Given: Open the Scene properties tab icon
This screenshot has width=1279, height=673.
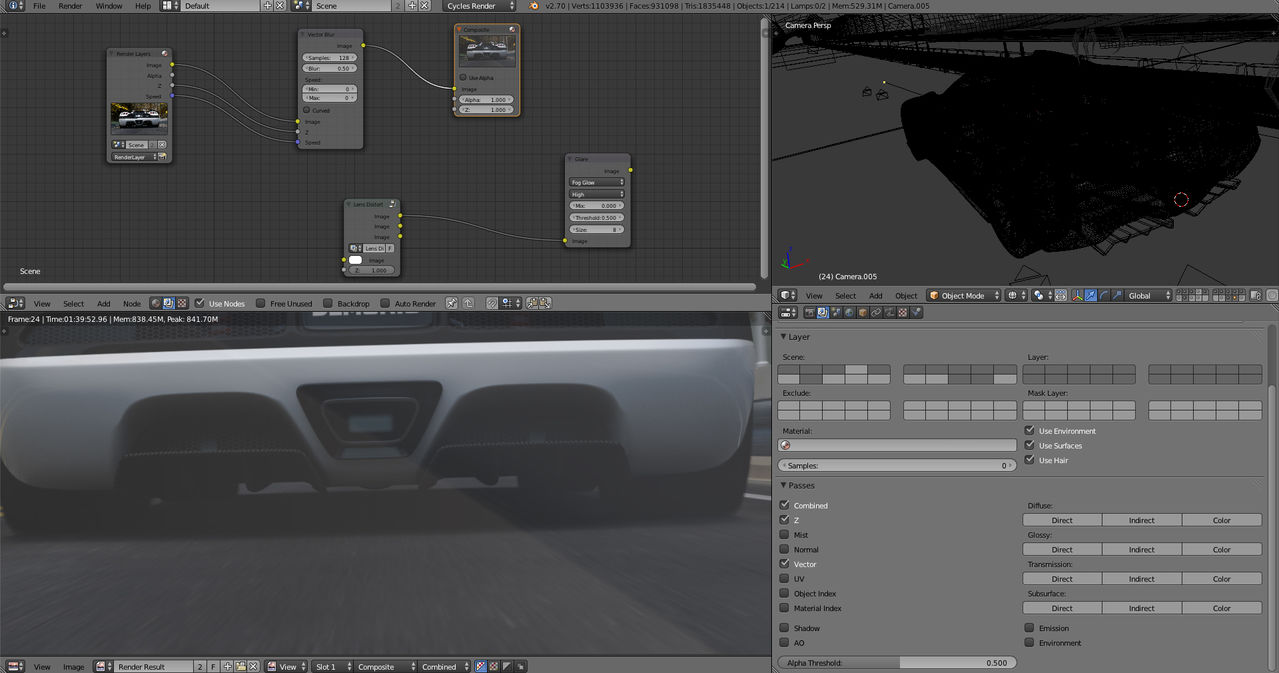Looking at the screenshot, I should click(836, 313).
